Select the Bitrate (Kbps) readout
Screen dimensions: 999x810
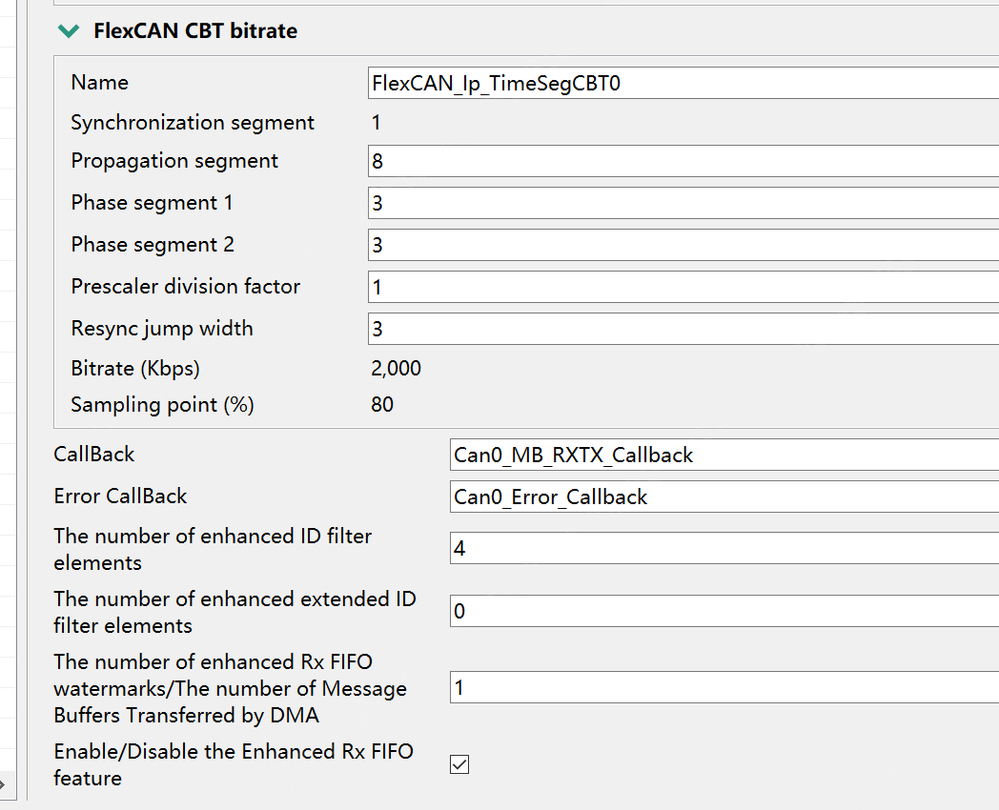click(396, 368)
